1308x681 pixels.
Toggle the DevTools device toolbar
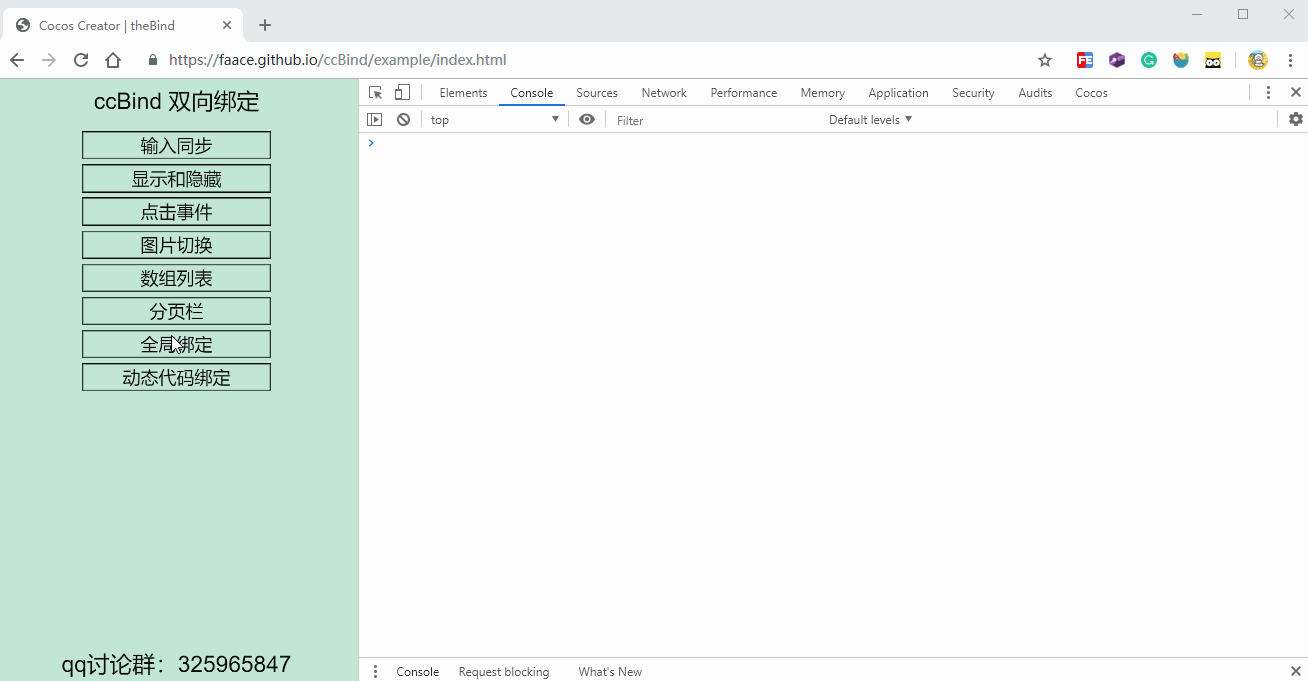(x=402, y=92)
